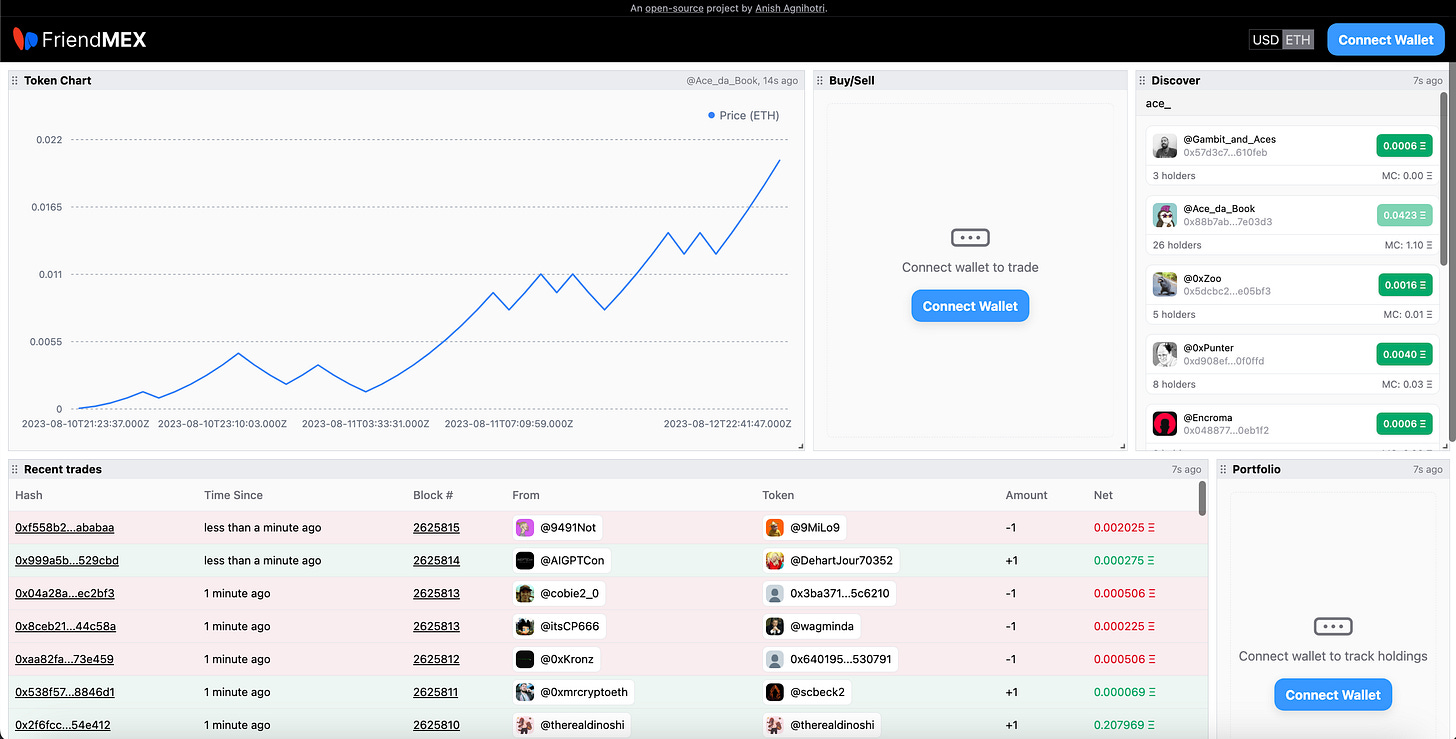This screenshot has width=1456, height=739.
Task: Click the placeholder avatar for 0x3ba371...5c6210
Action: (x=775, y=593)
